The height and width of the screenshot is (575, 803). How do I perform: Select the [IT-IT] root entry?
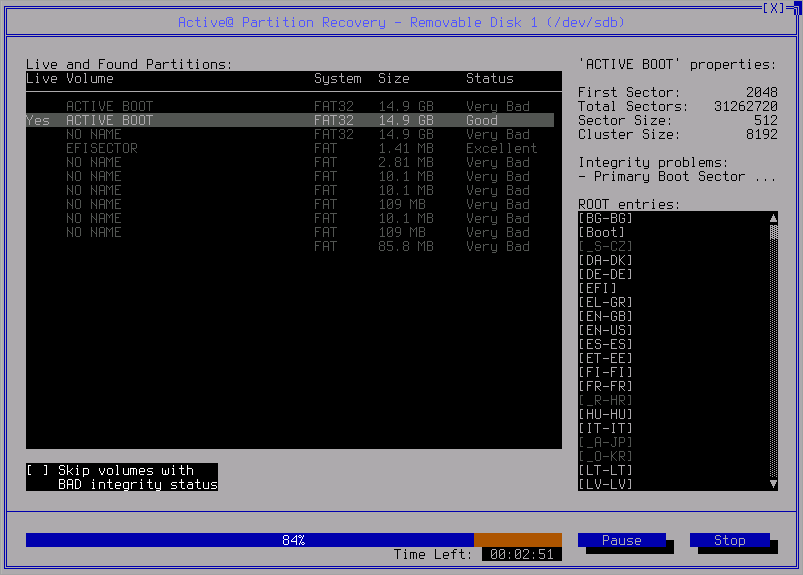click(x=605, y=428)
